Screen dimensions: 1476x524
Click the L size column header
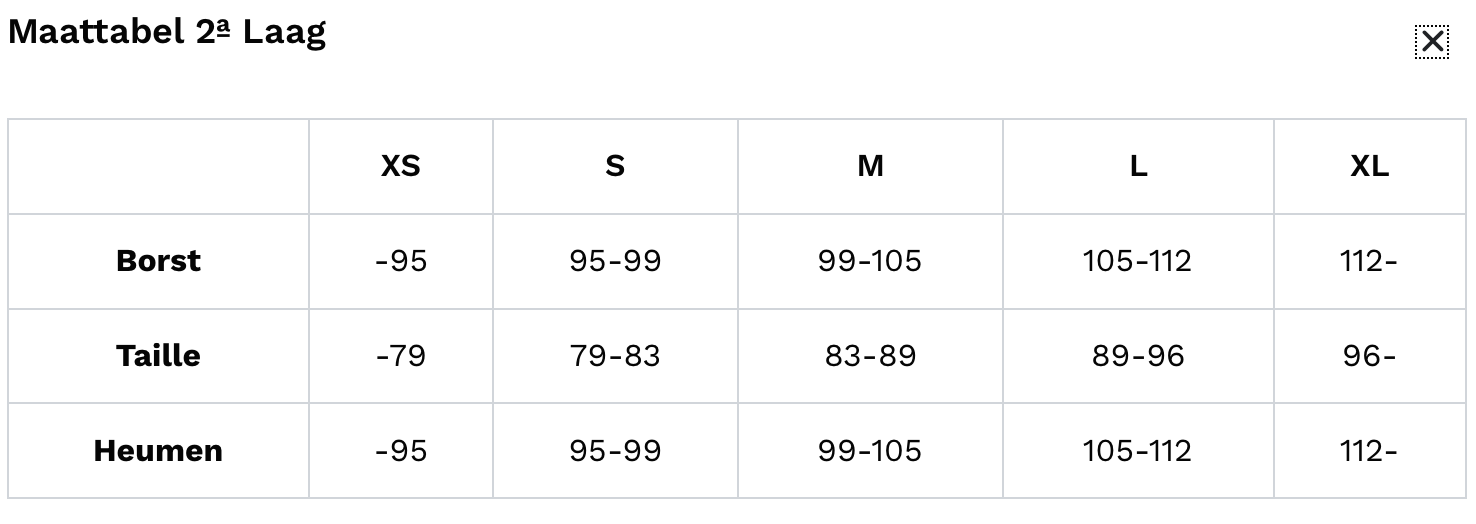click(x=1138, y=166)
